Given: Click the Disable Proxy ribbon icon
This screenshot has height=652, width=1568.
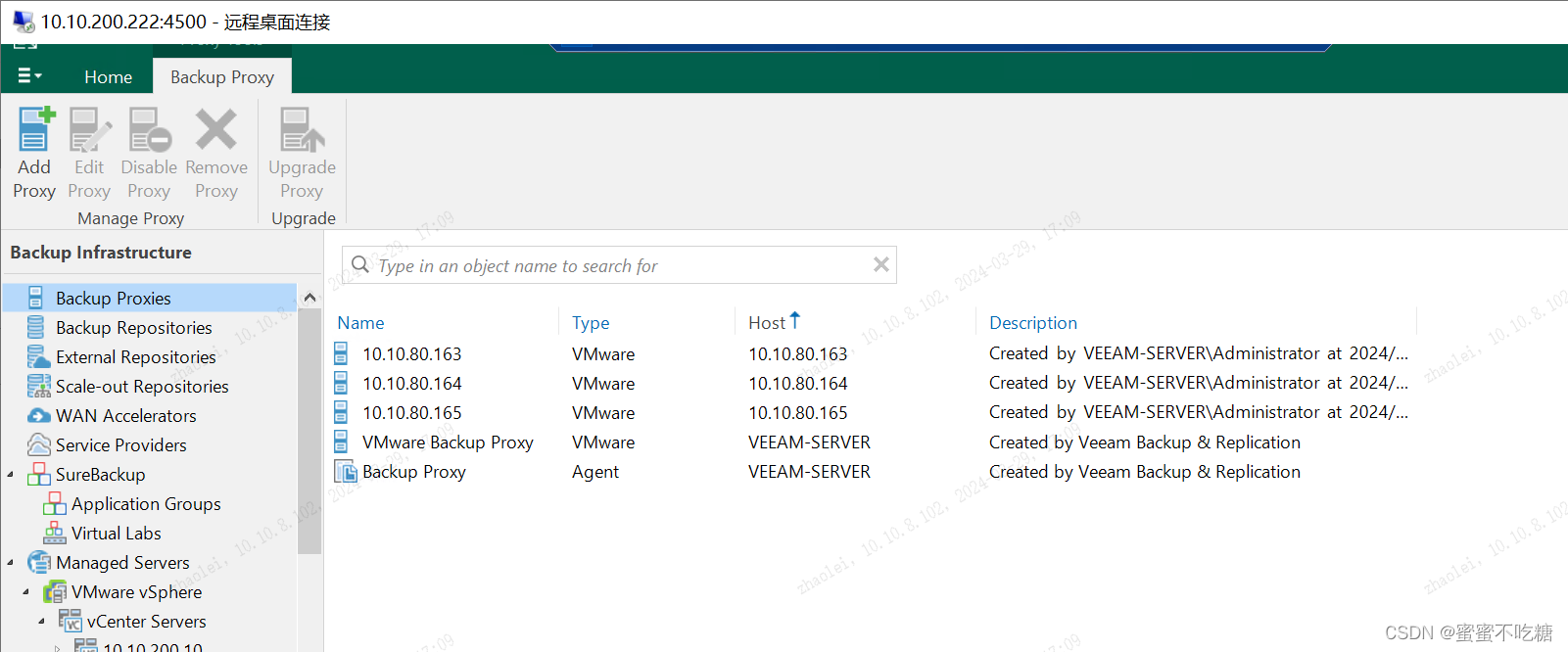Looking at the screenshot, I should point(150,129).
